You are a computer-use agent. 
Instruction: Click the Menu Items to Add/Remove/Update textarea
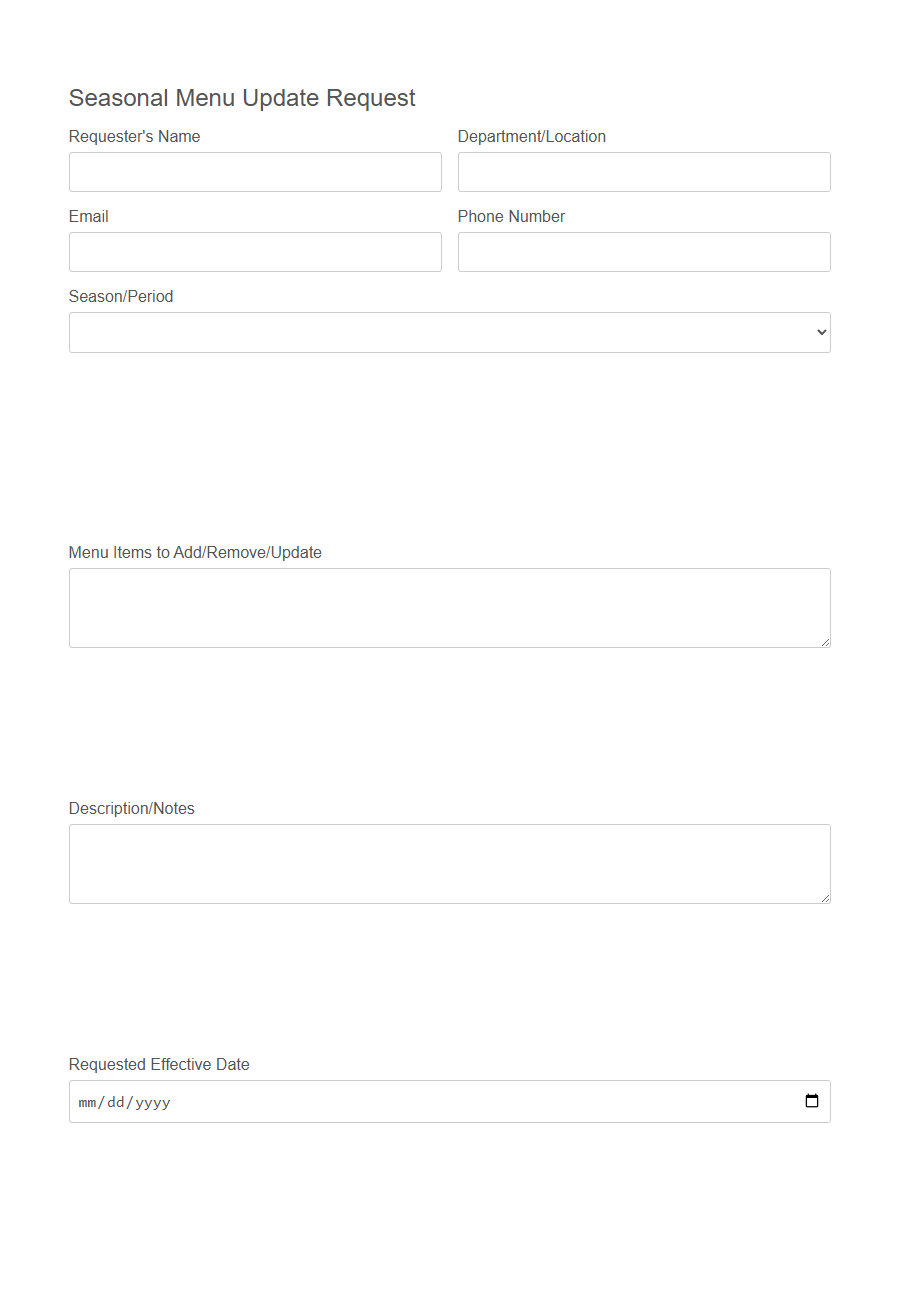coord(450,605)
